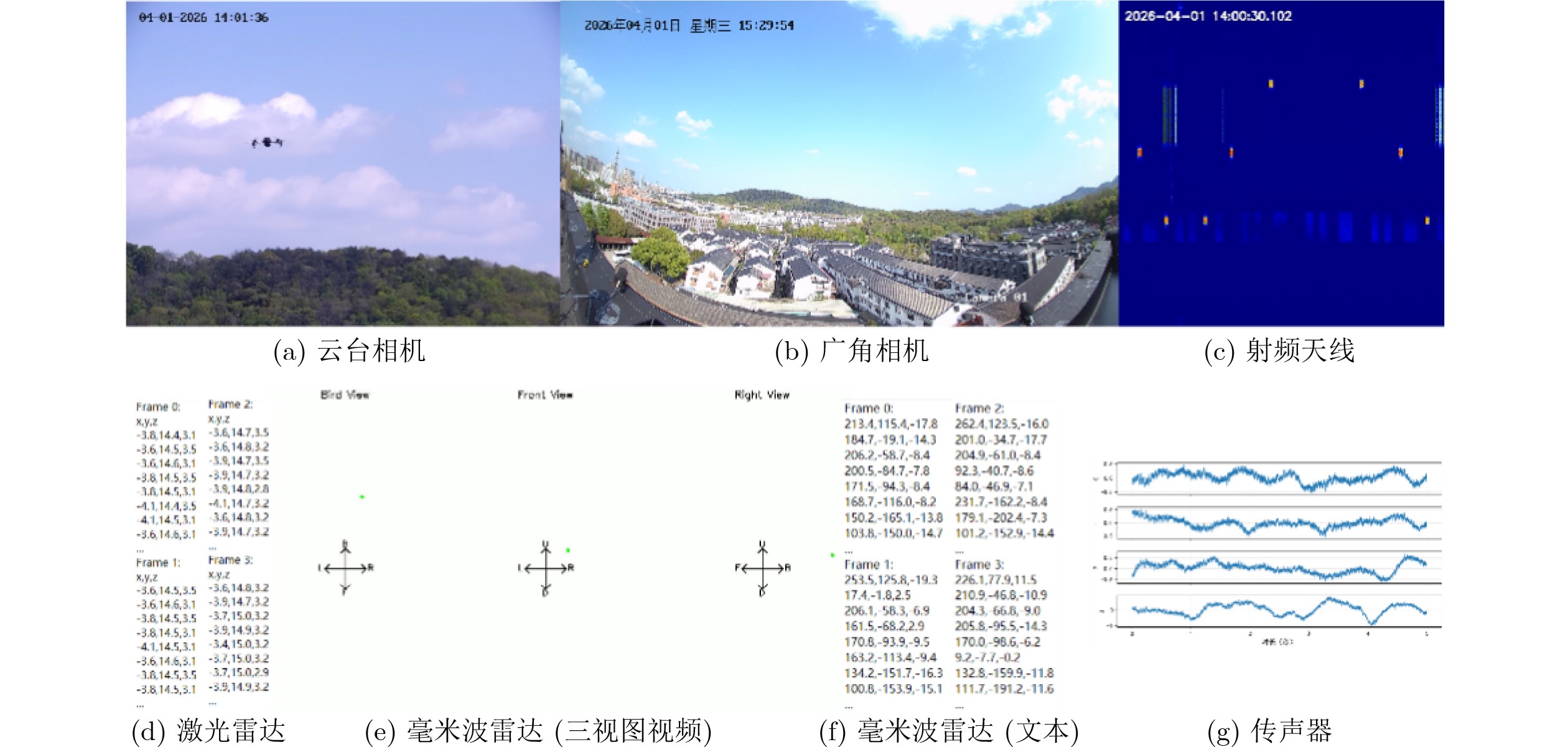This screenshot has height=747, width=1568.
Task: Click the bottommost microphone waveform plot
Action: tap(1279, 611)
